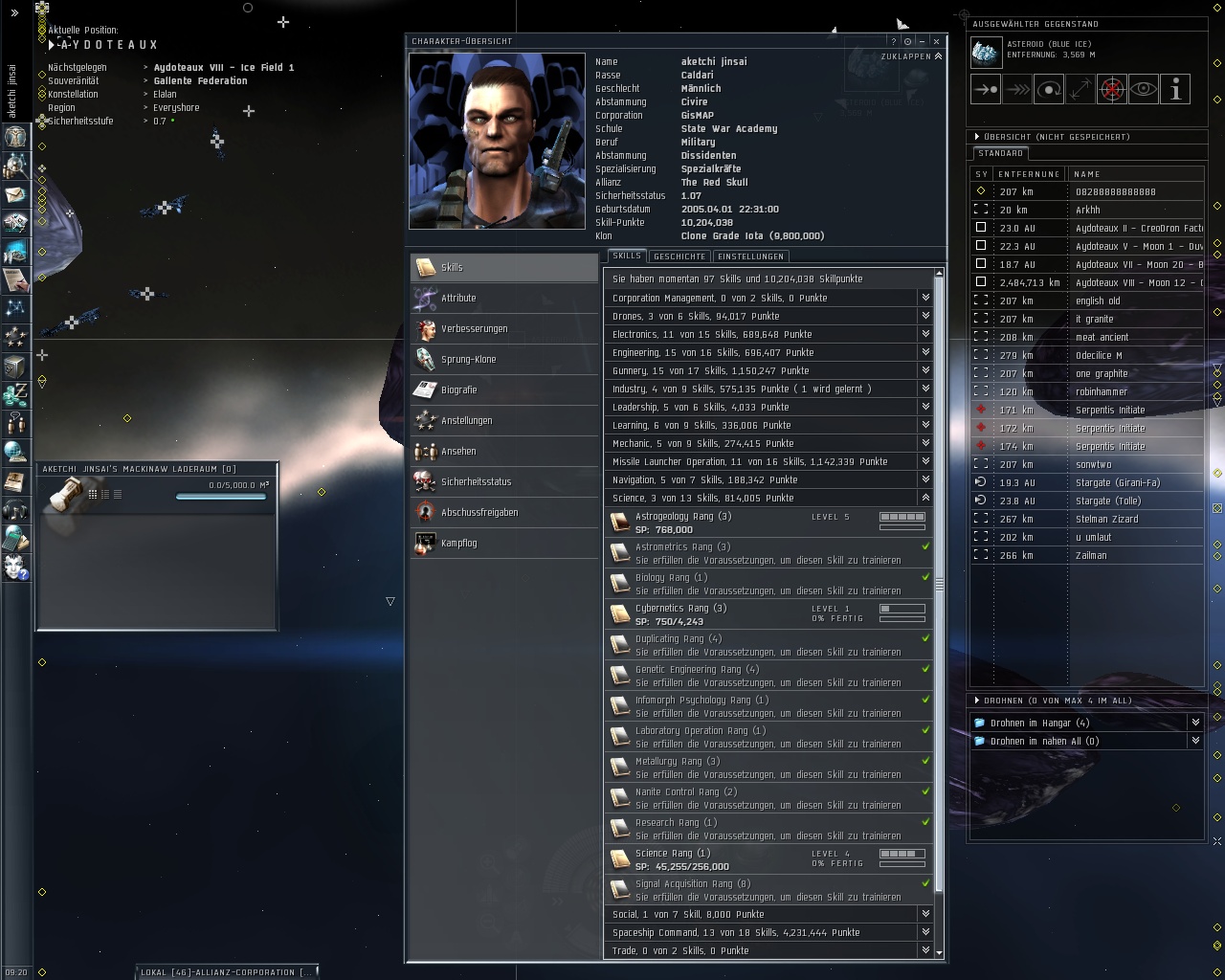Click the keep-at-range double arrow icon
This screenshot has height=980, width=1225.
point(1080,89)
